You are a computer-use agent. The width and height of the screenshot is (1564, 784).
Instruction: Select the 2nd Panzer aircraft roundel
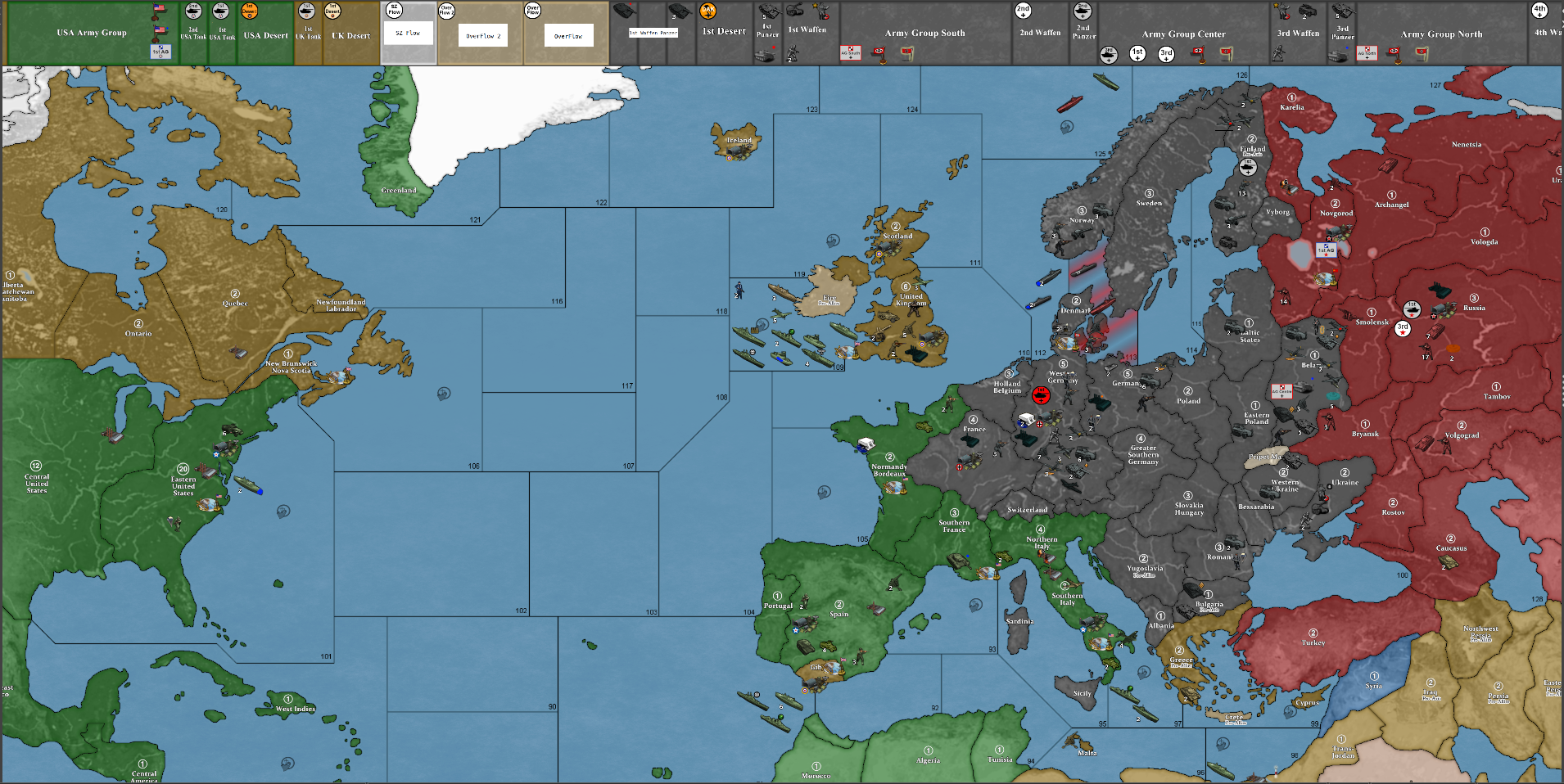(1083, 11)
